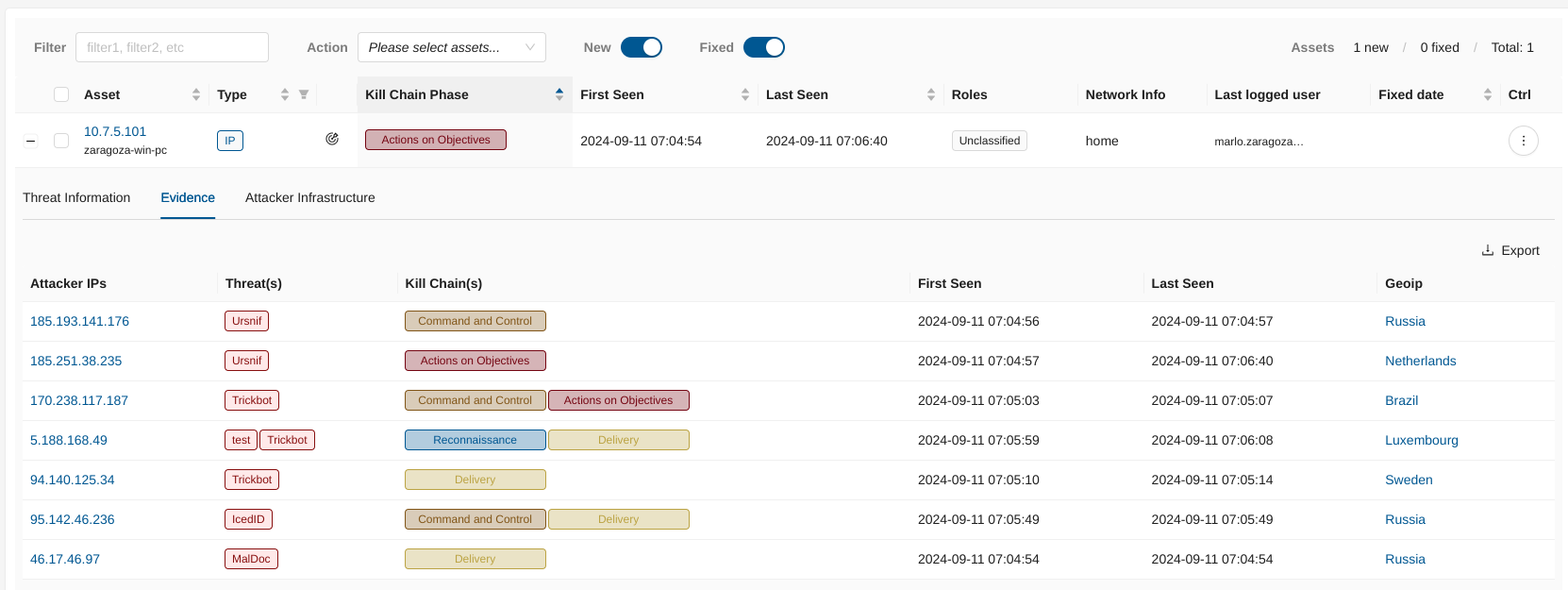This screenshot has width=1568, height=590.
Task: Sort by Last Seen column arrows
Action: point(931,94)
